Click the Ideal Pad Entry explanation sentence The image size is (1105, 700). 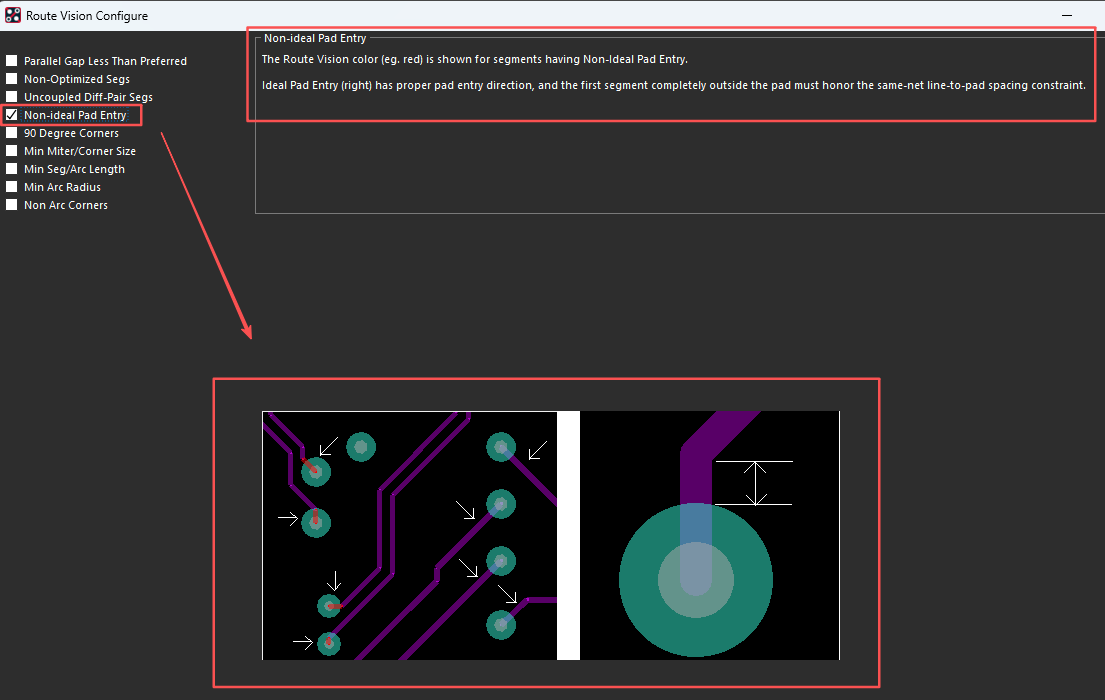click(x=673, y=85)
